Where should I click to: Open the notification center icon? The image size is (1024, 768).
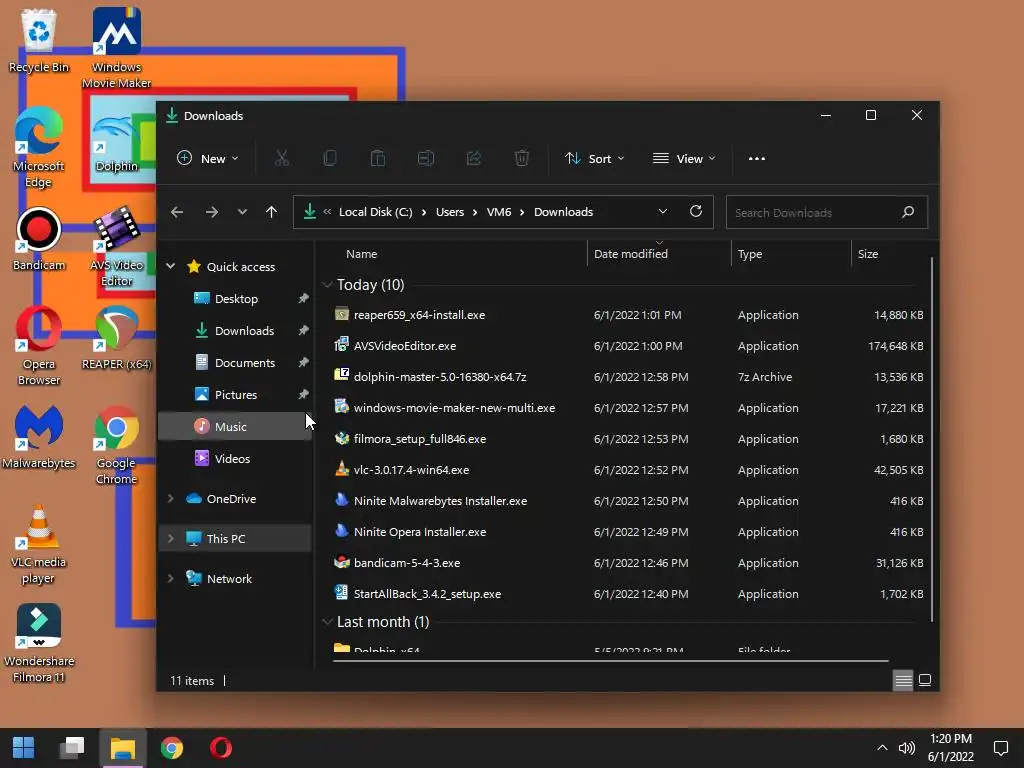pyautogui.click(x=1000, y=748)
